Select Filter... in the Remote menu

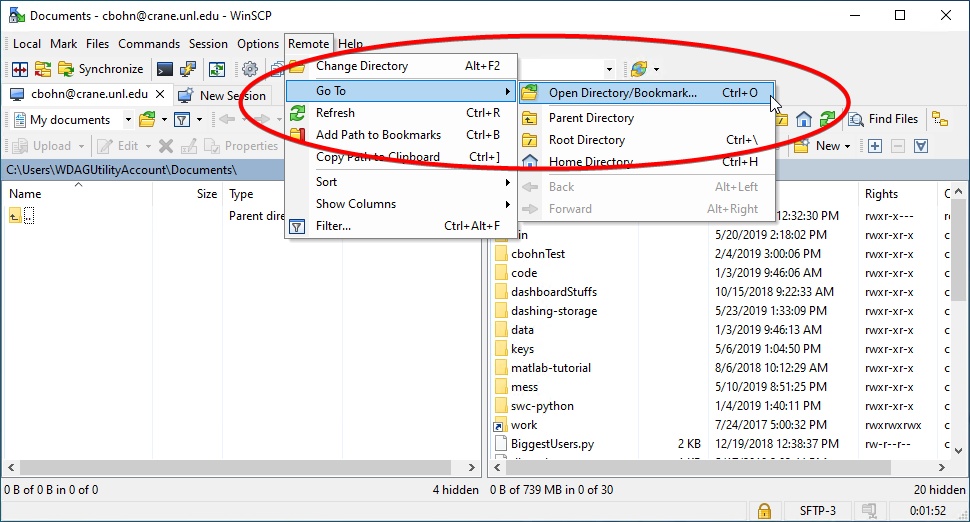click(401, 226)
